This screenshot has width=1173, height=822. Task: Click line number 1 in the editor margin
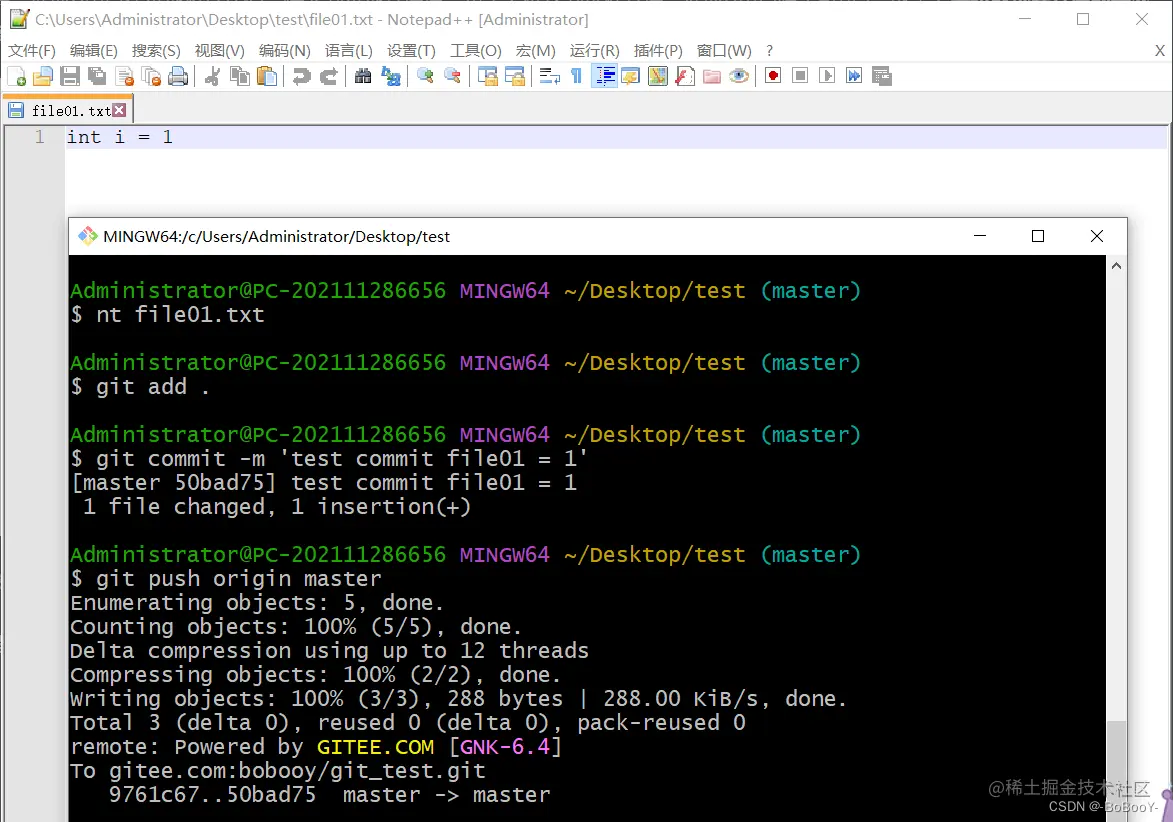pos(39,137)
